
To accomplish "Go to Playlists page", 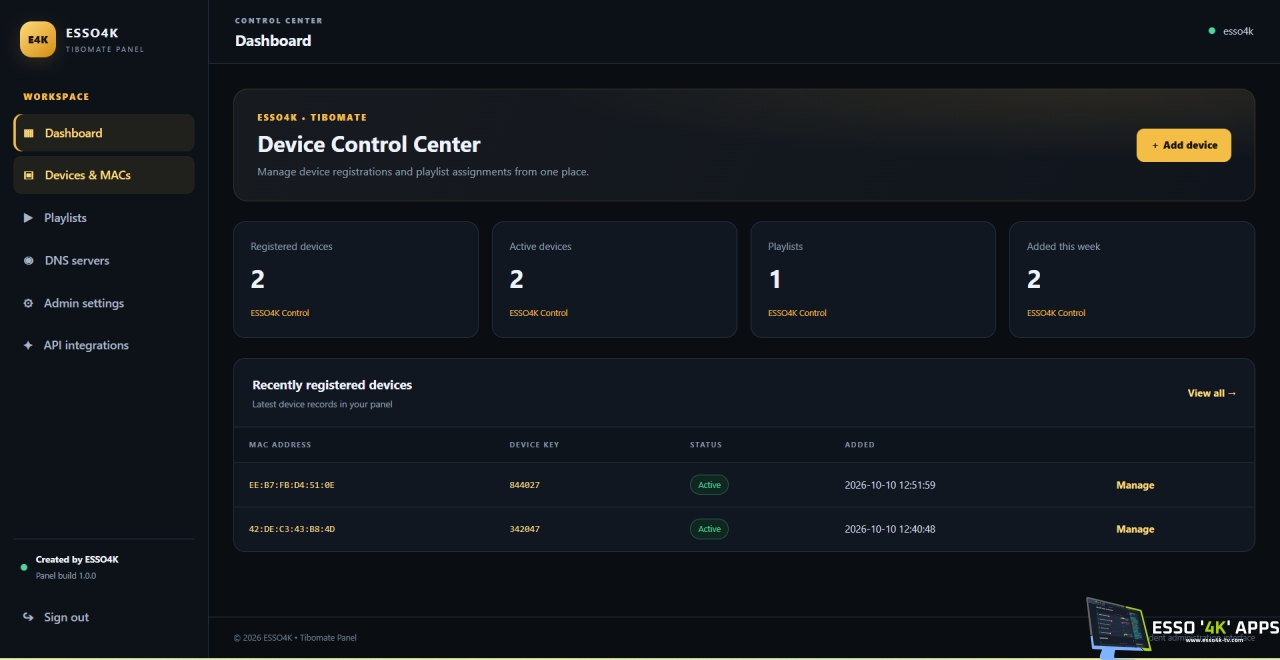I will click(x=104, y=218).
